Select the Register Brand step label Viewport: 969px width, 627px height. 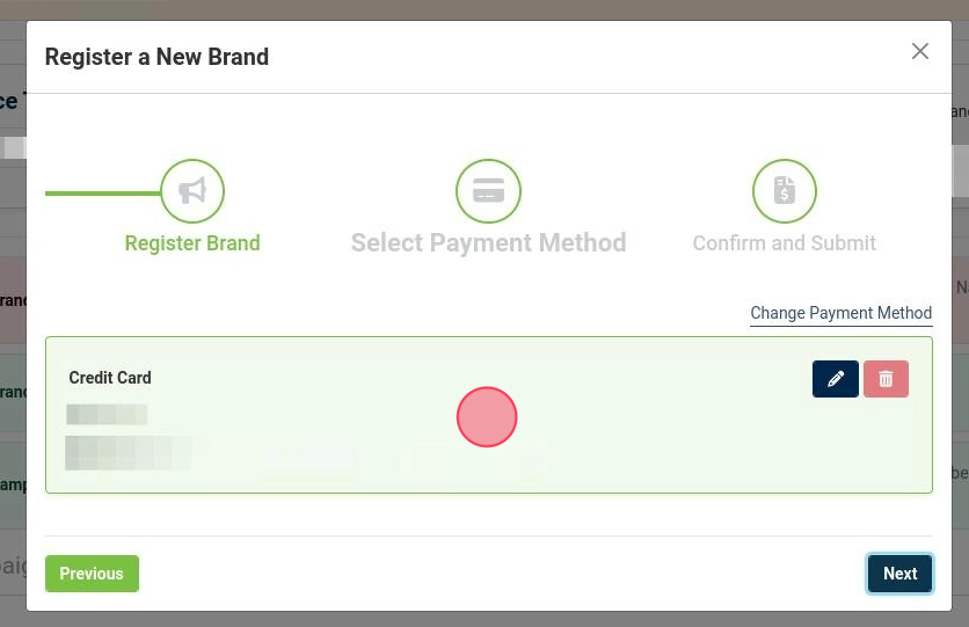[x=192, y=243]
